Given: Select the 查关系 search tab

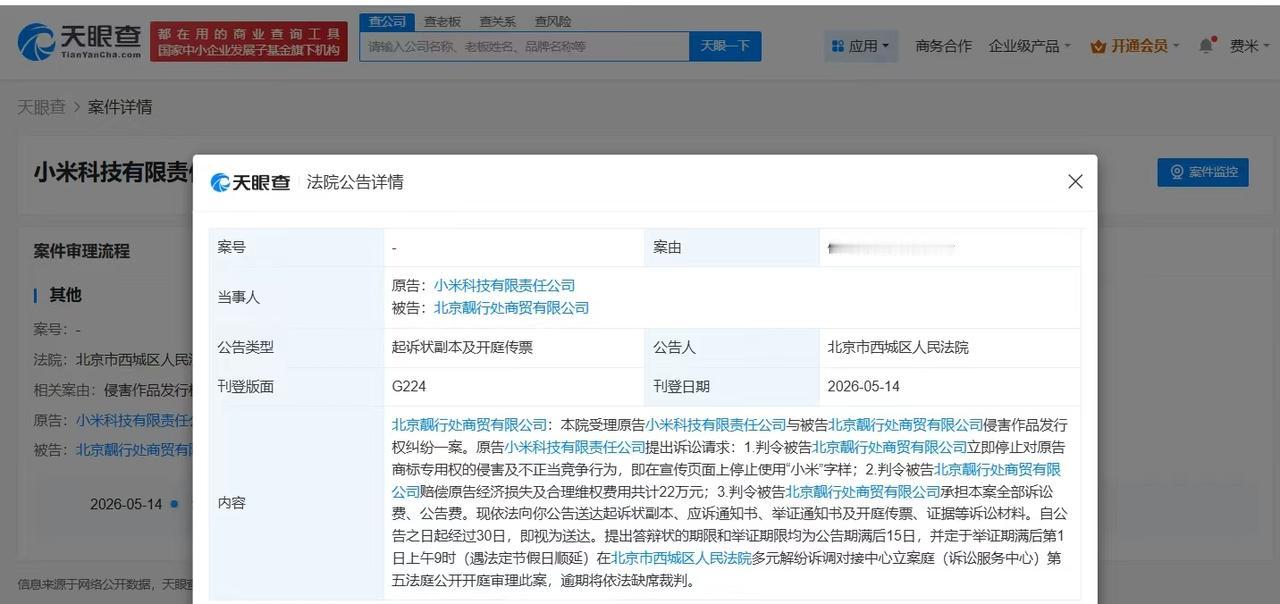Looking at the screenshot, I should 497,21.
